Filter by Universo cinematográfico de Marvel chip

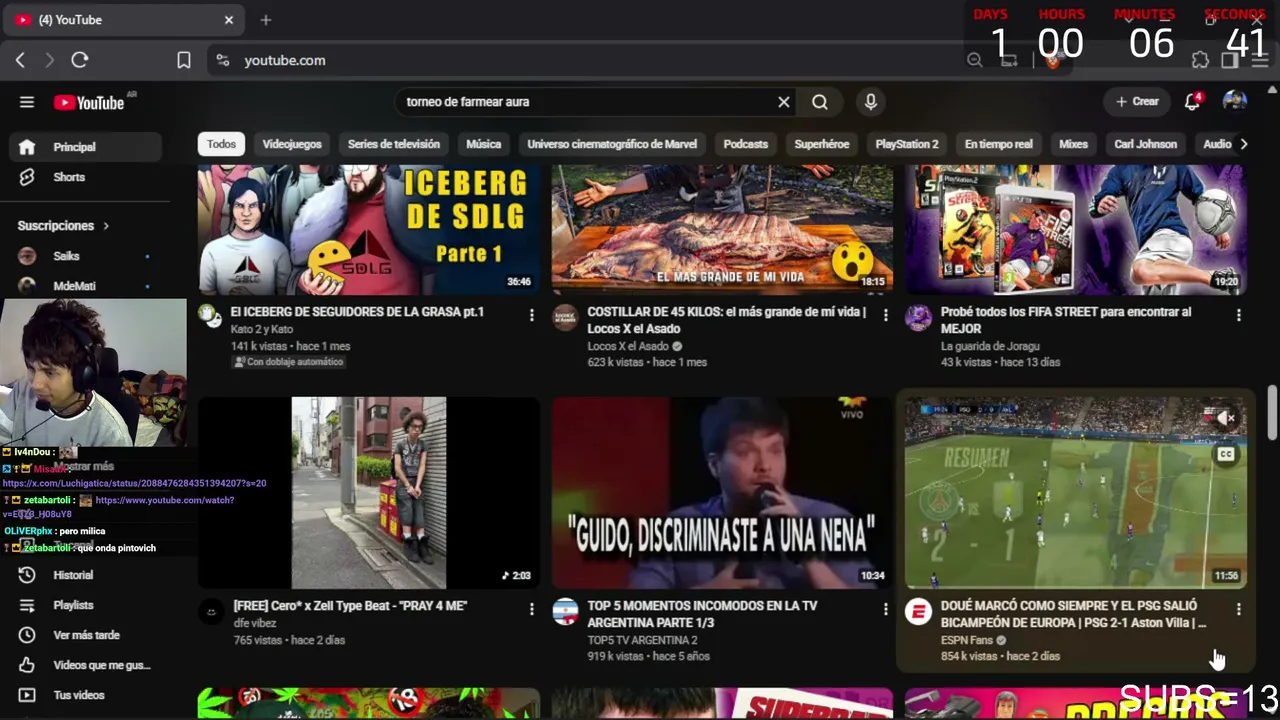point(612,144)
